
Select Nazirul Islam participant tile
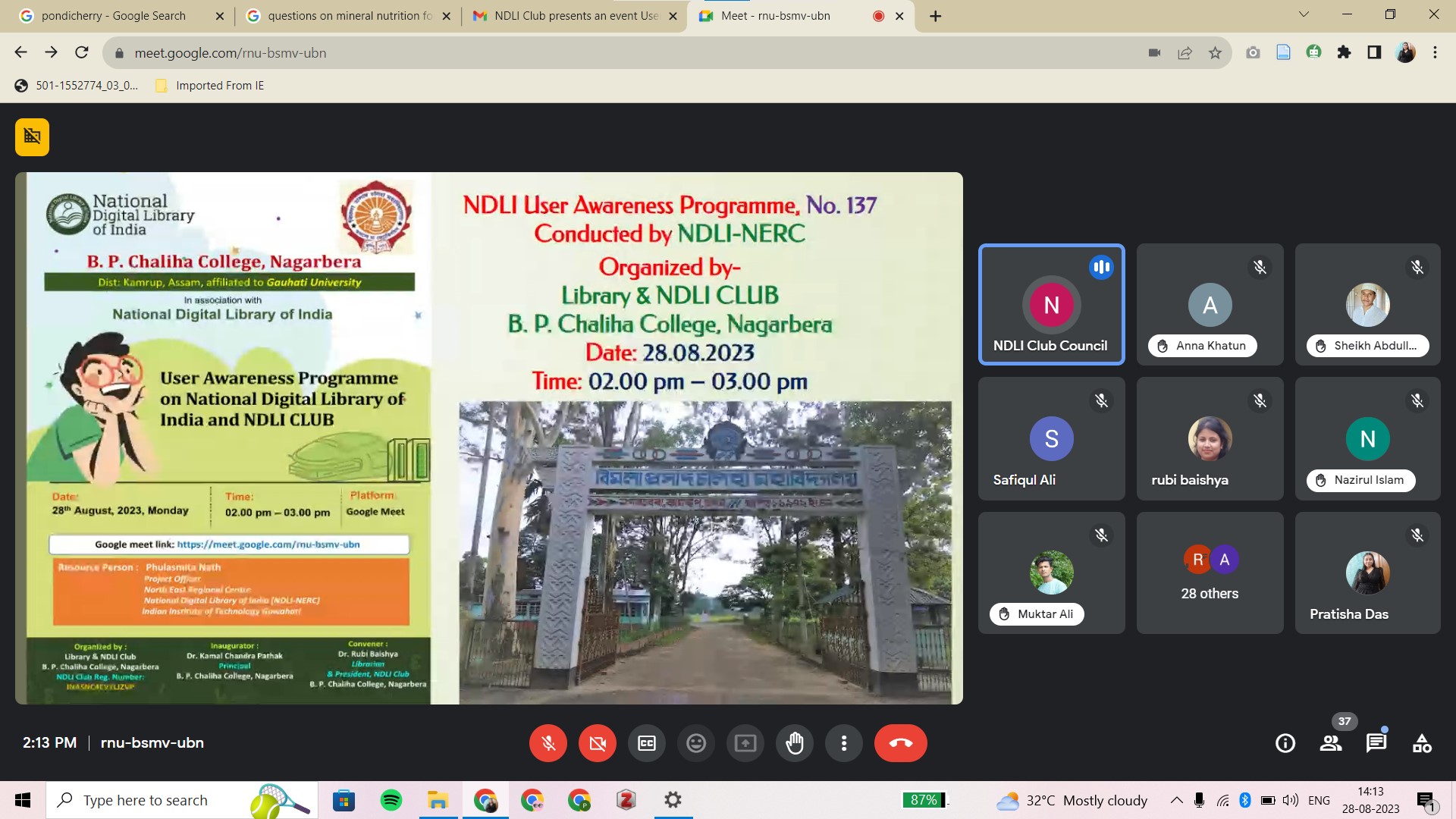click(1367, 438)
